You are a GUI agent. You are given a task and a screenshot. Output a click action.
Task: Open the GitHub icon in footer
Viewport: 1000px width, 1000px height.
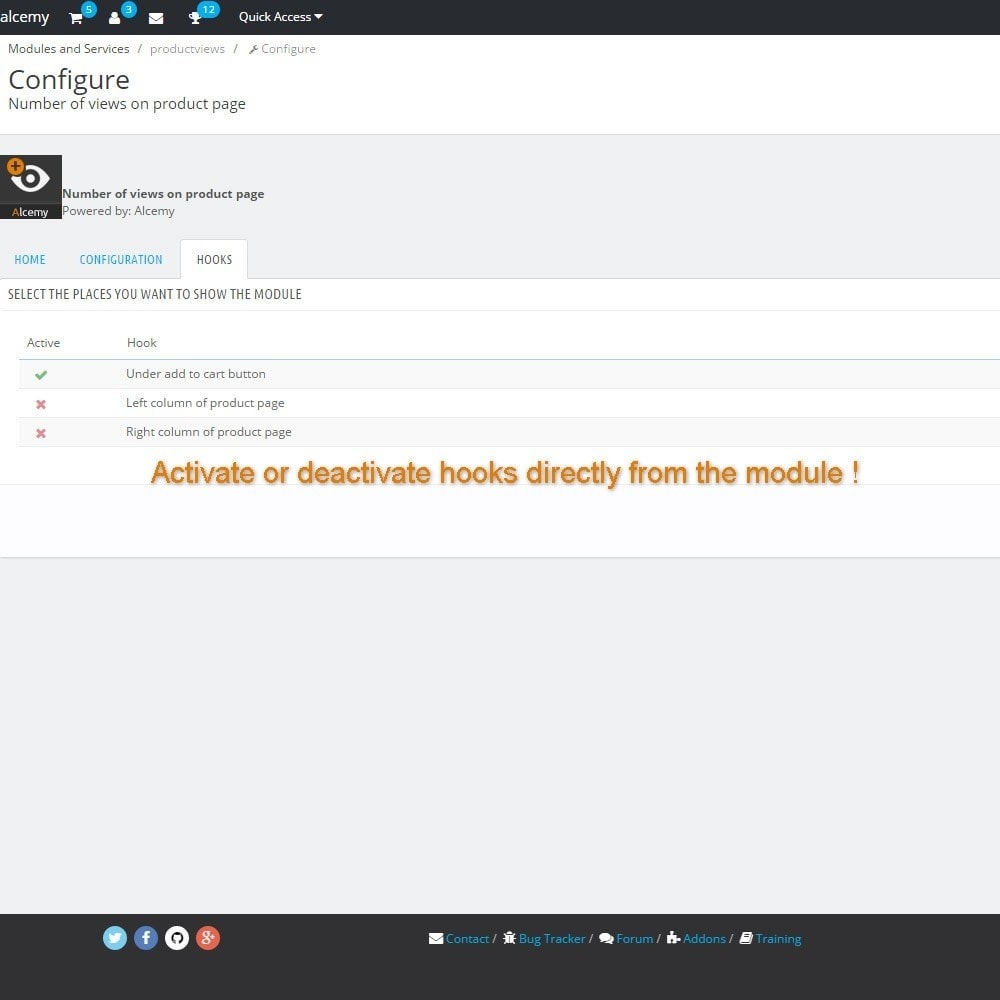coord(177,938)
